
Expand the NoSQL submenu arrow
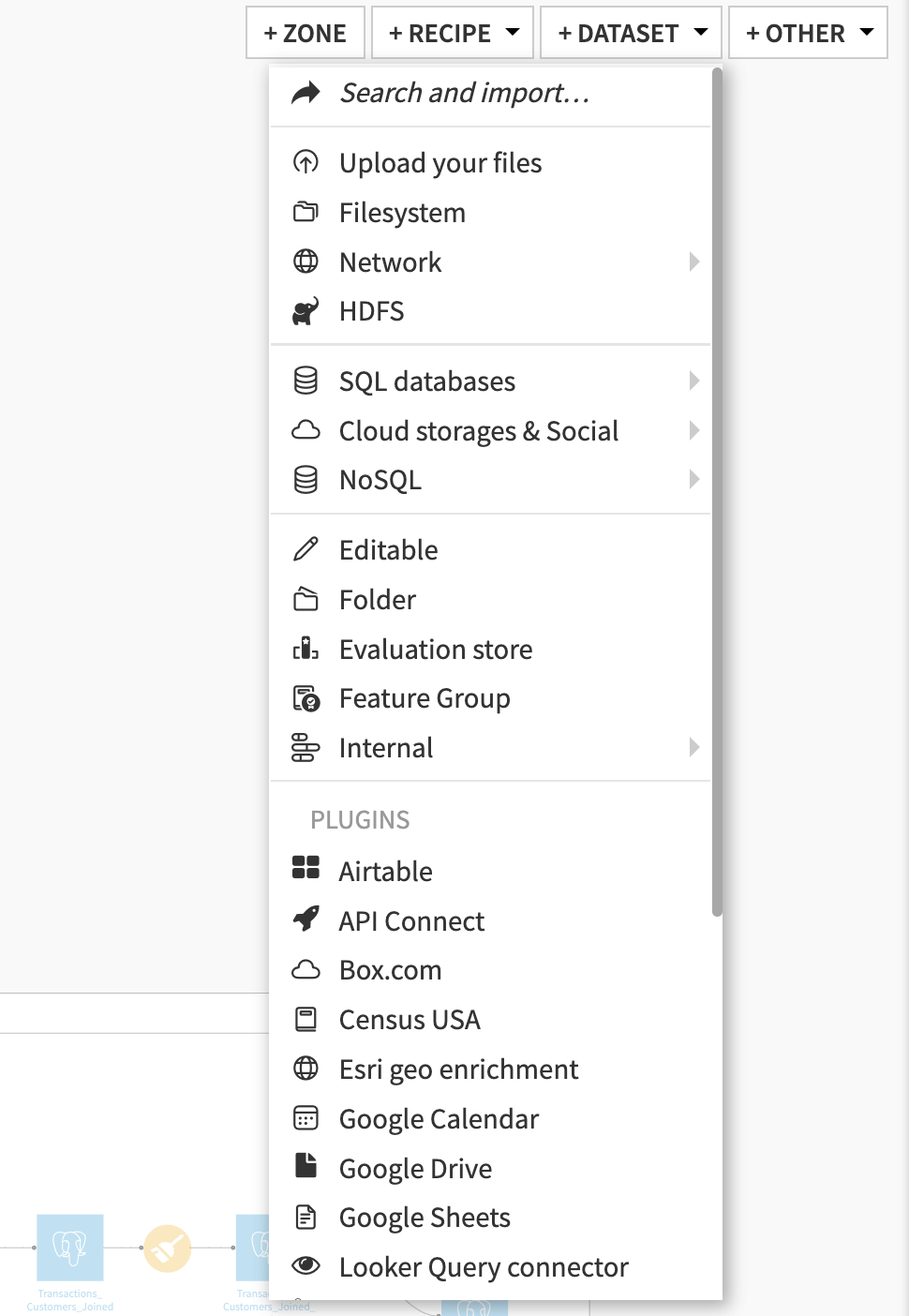694,479
